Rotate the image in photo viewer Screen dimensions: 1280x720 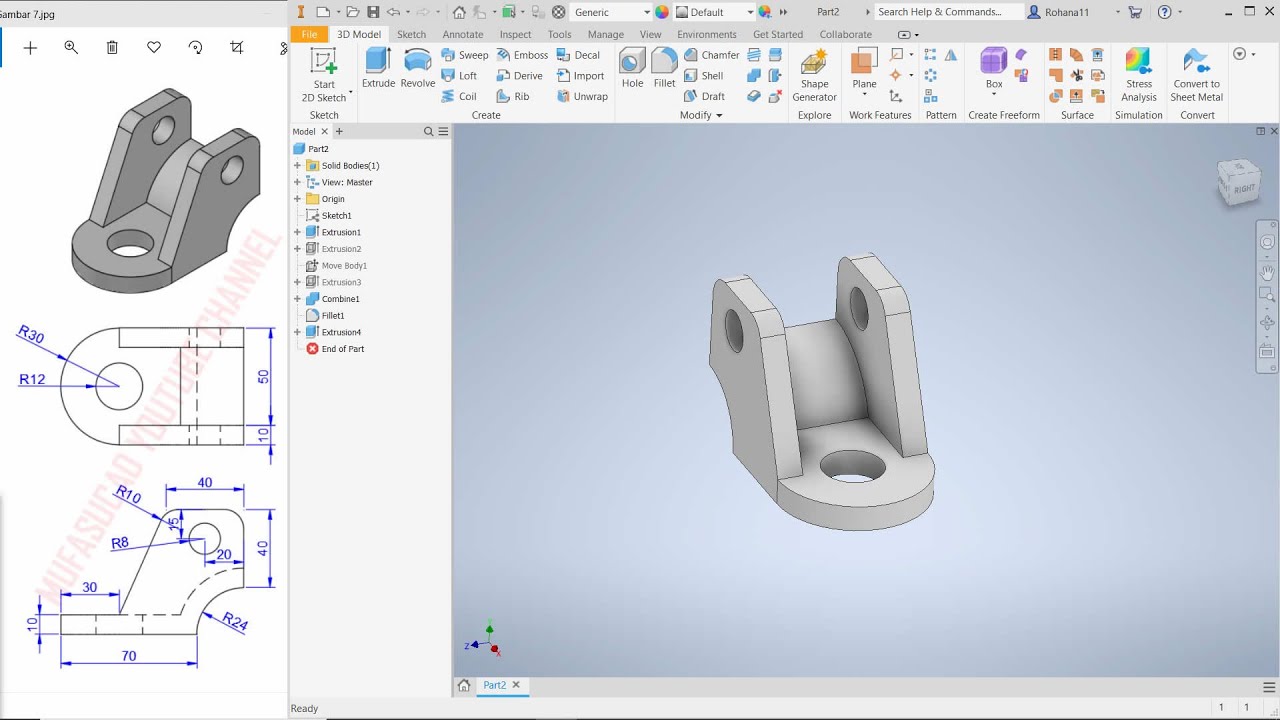pos(195,47)
